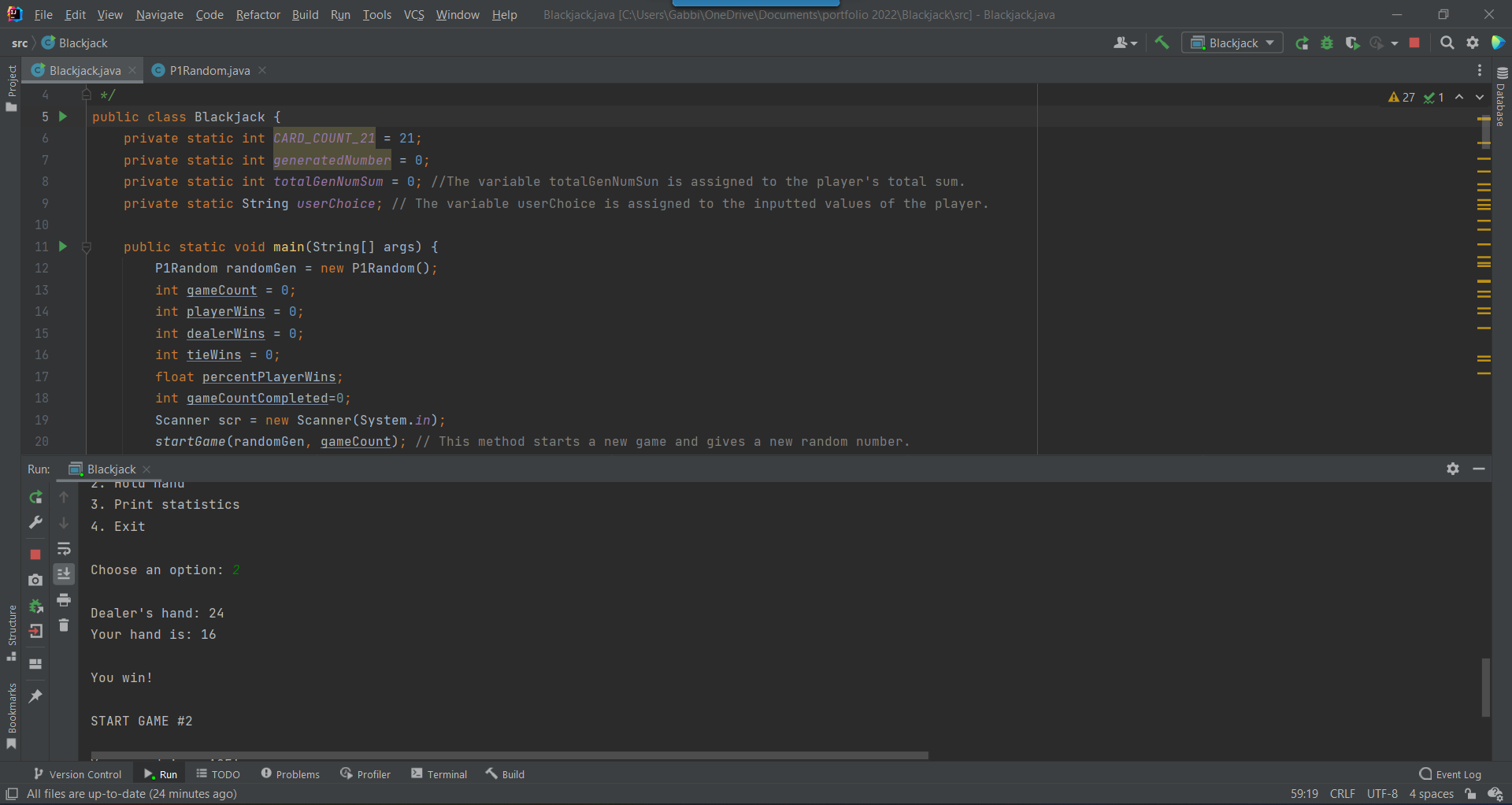Screen dimensions: 1512x805
Task: Click the 59:19 caret position indicator
Action: click(x=1304, y=794)
